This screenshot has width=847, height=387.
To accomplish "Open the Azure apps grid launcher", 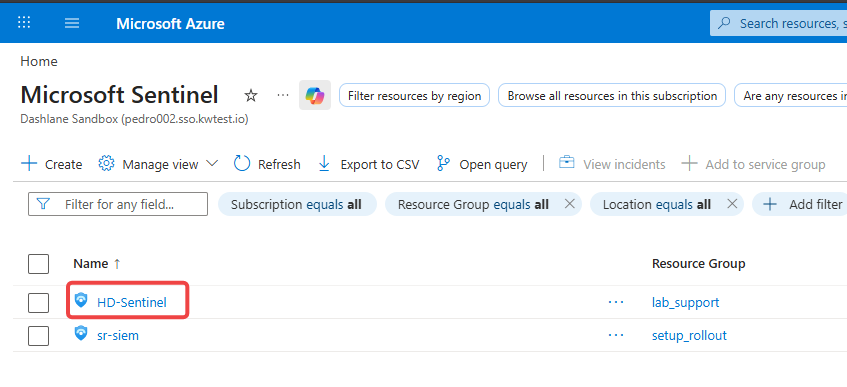I will point(24,23).
